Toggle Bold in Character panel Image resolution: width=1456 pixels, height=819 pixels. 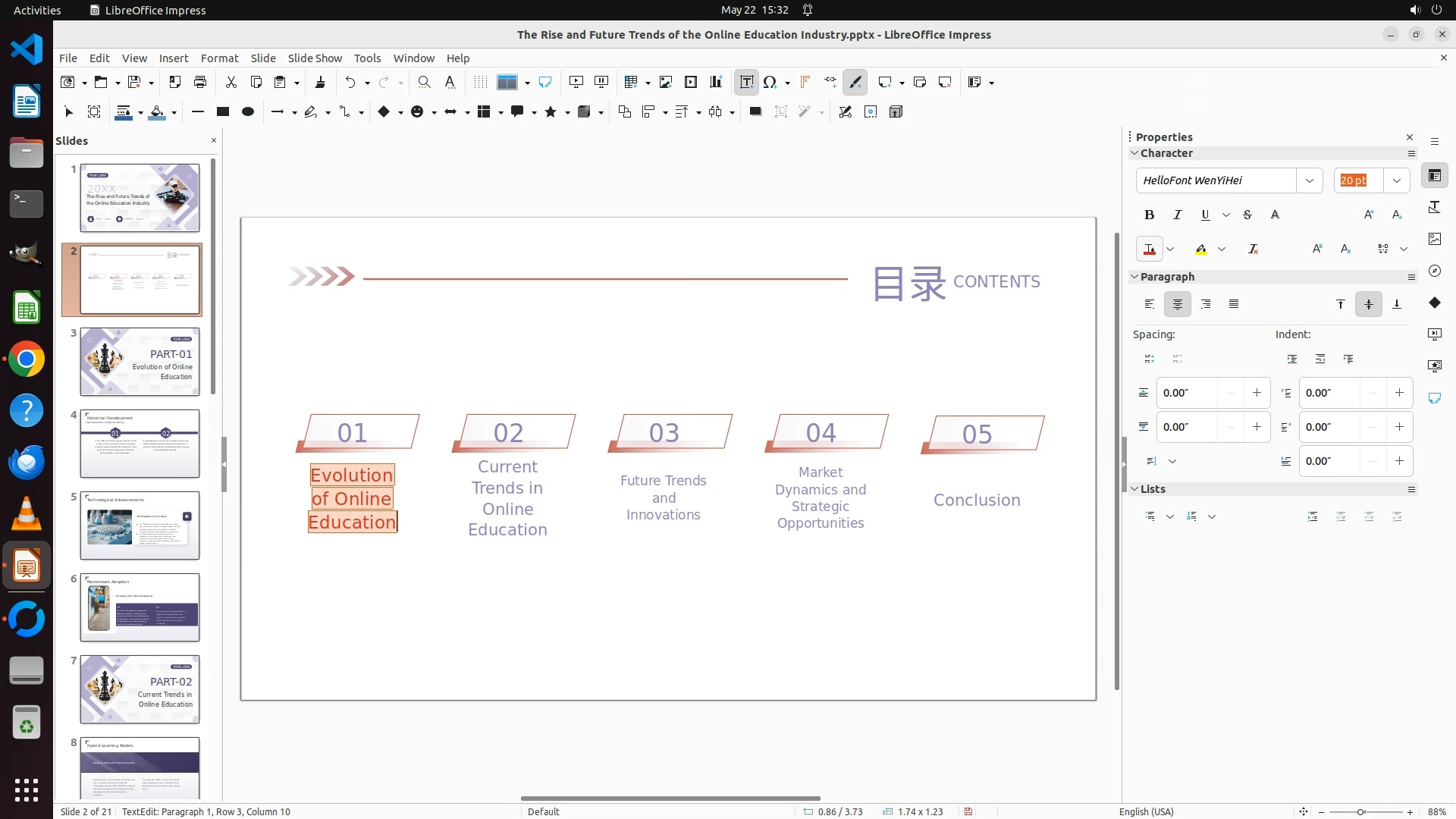(1150, 215)
